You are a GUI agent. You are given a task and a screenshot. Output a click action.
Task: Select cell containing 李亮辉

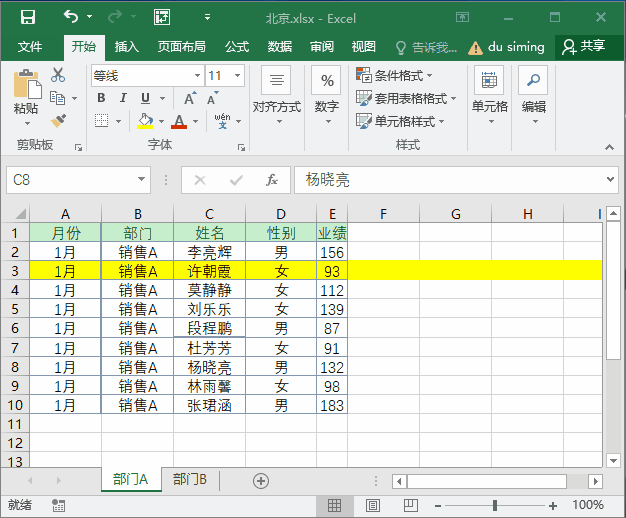click(x=209, y=252)
